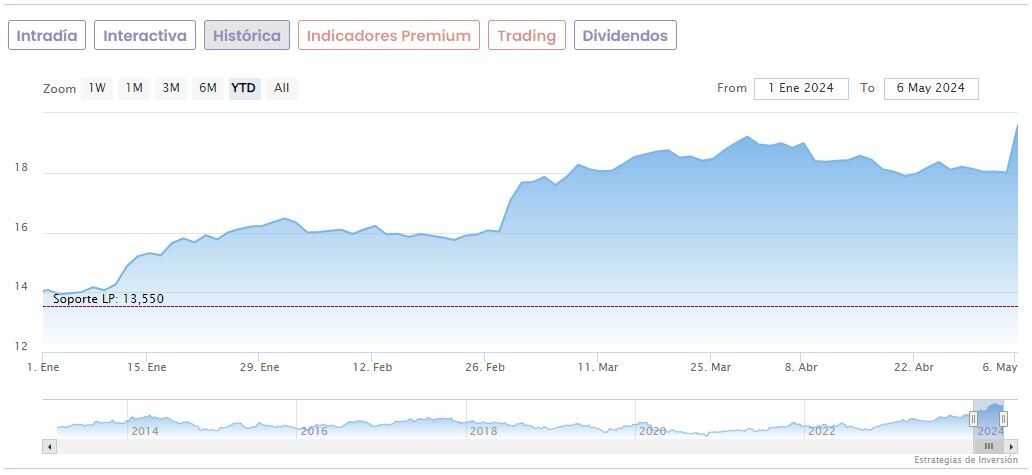
Task: Select the Histórica tab
Action: 247,36
